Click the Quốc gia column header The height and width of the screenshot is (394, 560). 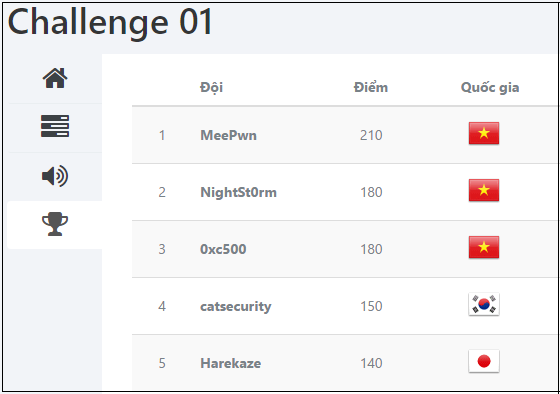490,88
